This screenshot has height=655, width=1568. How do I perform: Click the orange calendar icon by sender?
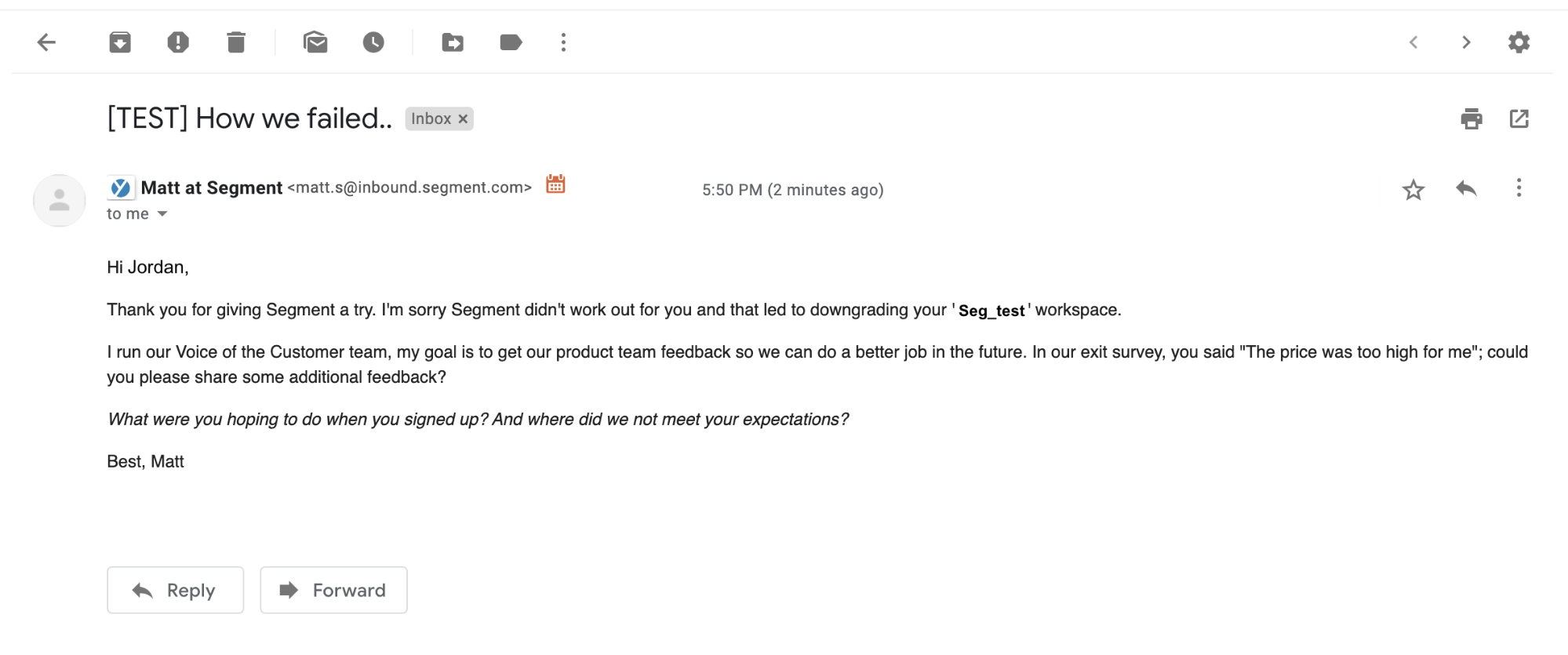[x=555, y=184]
